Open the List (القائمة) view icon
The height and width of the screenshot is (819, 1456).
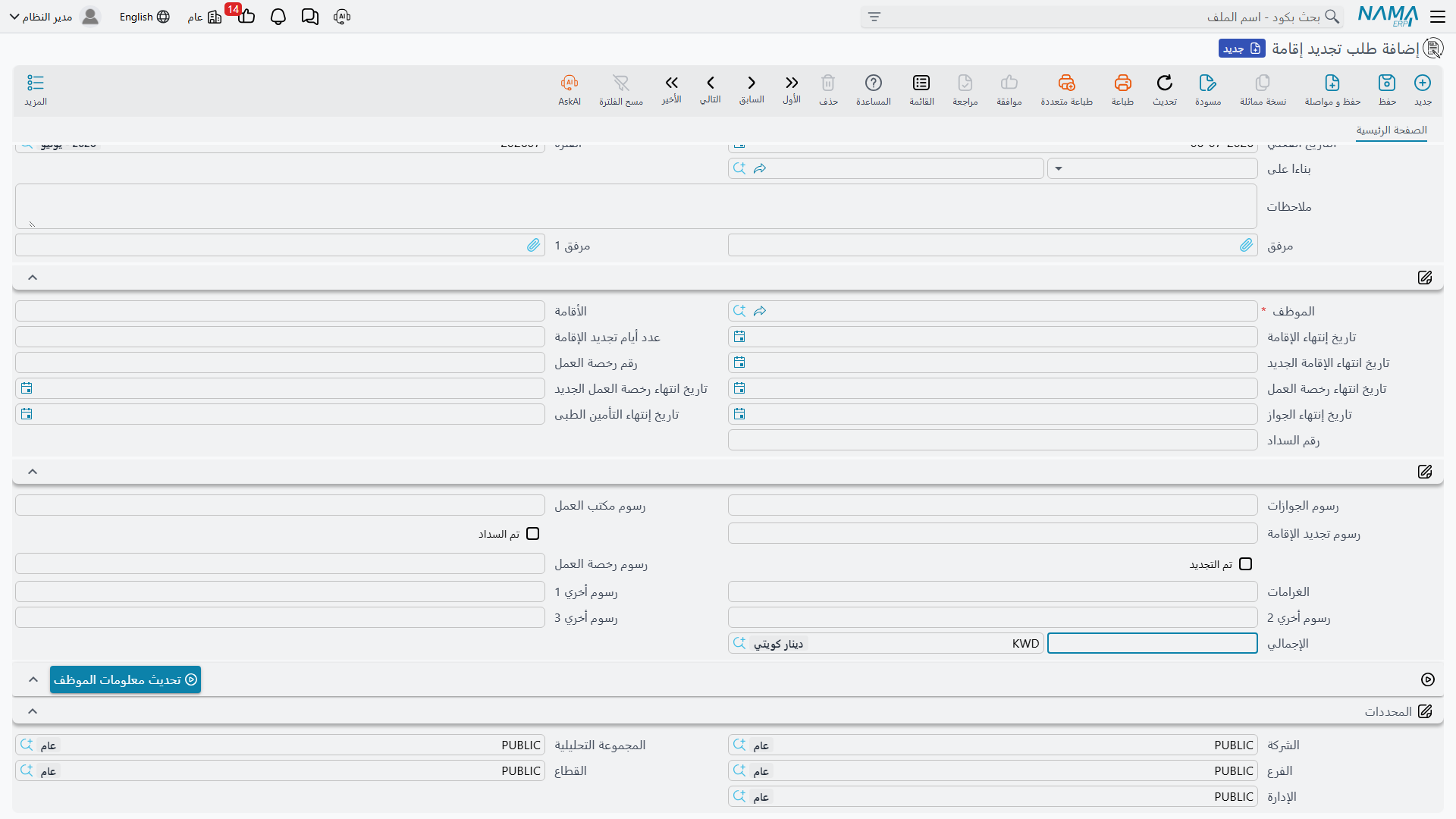click(921, 83)
